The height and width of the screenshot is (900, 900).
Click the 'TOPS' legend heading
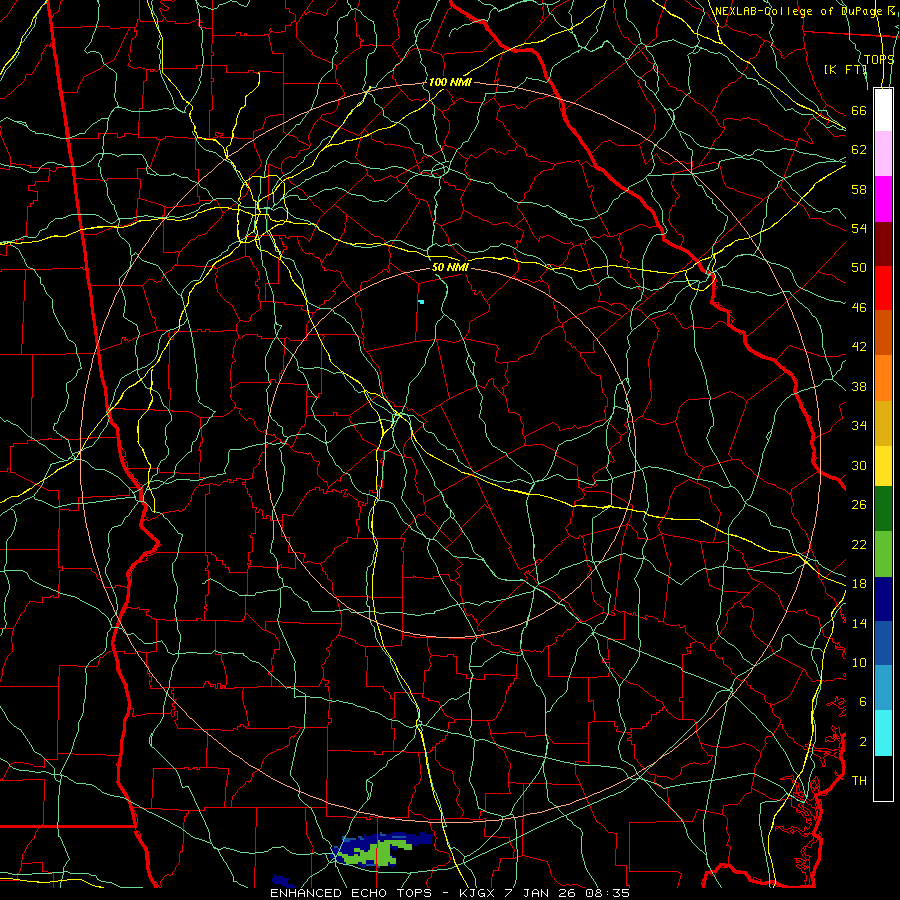click(879, 60)
